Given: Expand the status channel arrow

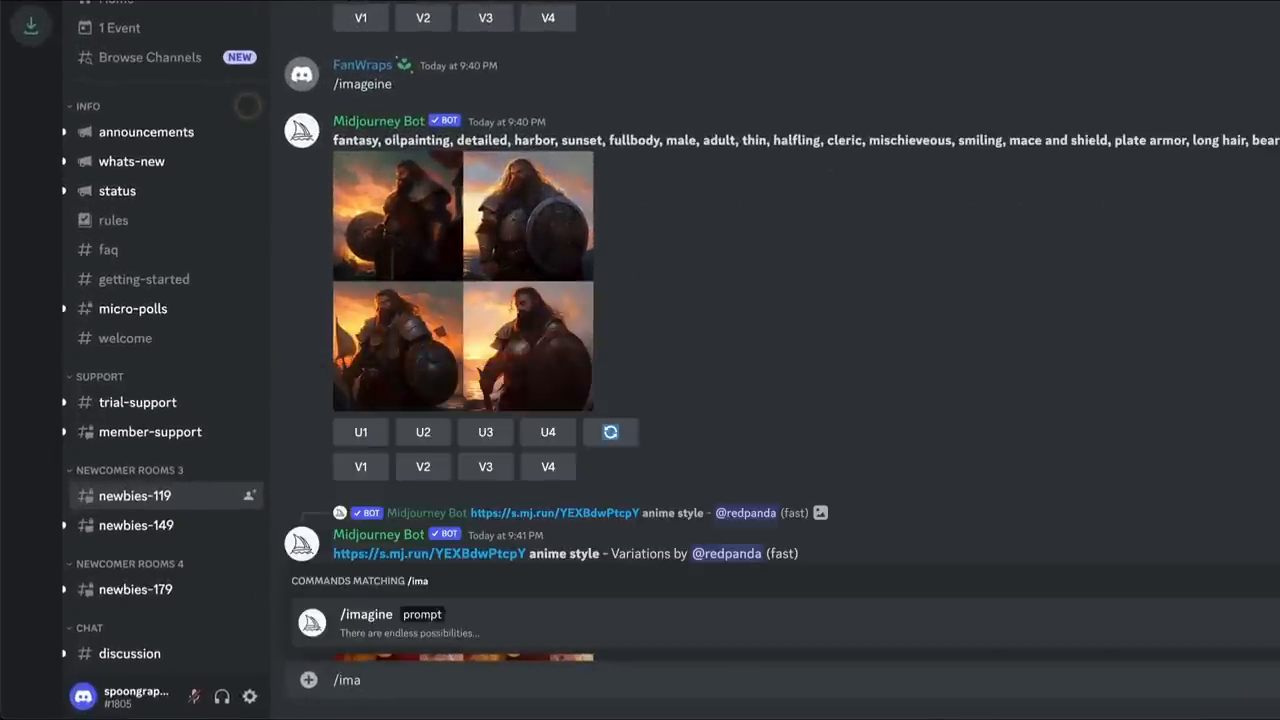Looking at the screenshot, I should (x=65, y=191).
